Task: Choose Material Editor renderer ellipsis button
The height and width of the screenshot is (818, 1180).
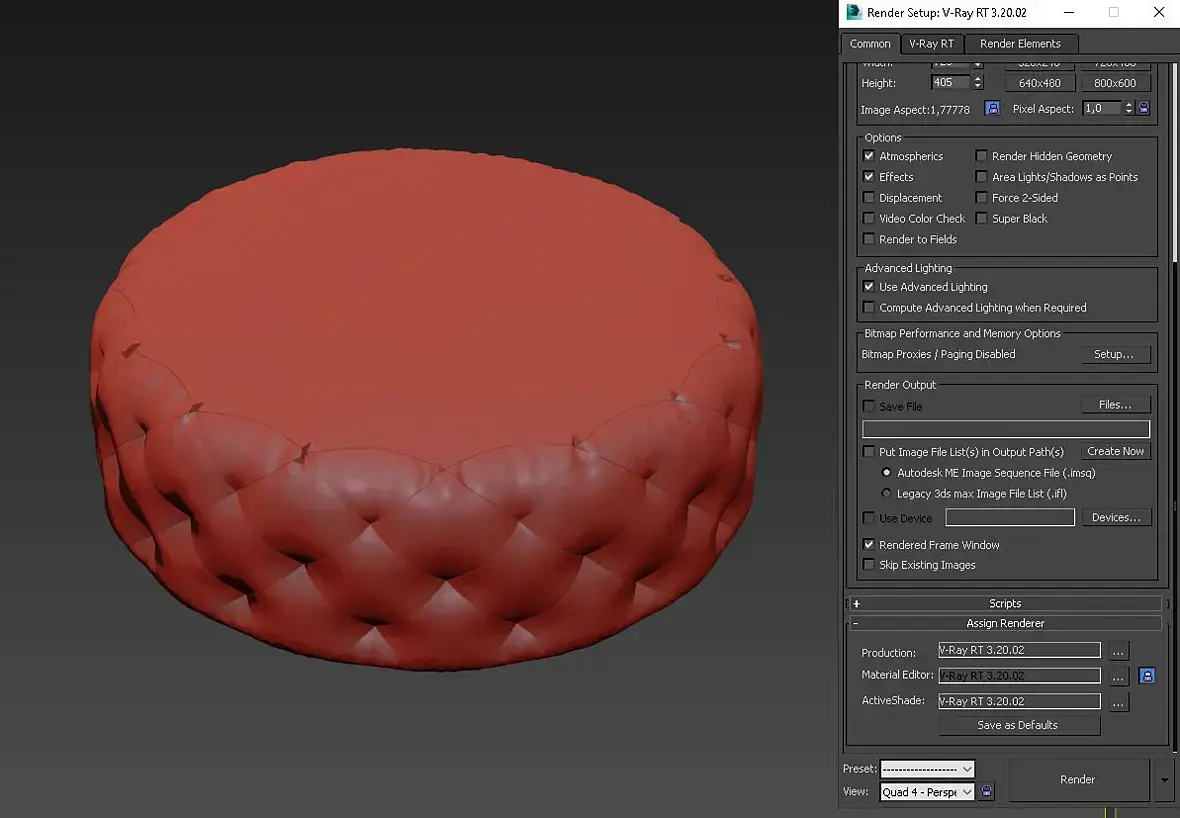Action: tap(1118, 677)
